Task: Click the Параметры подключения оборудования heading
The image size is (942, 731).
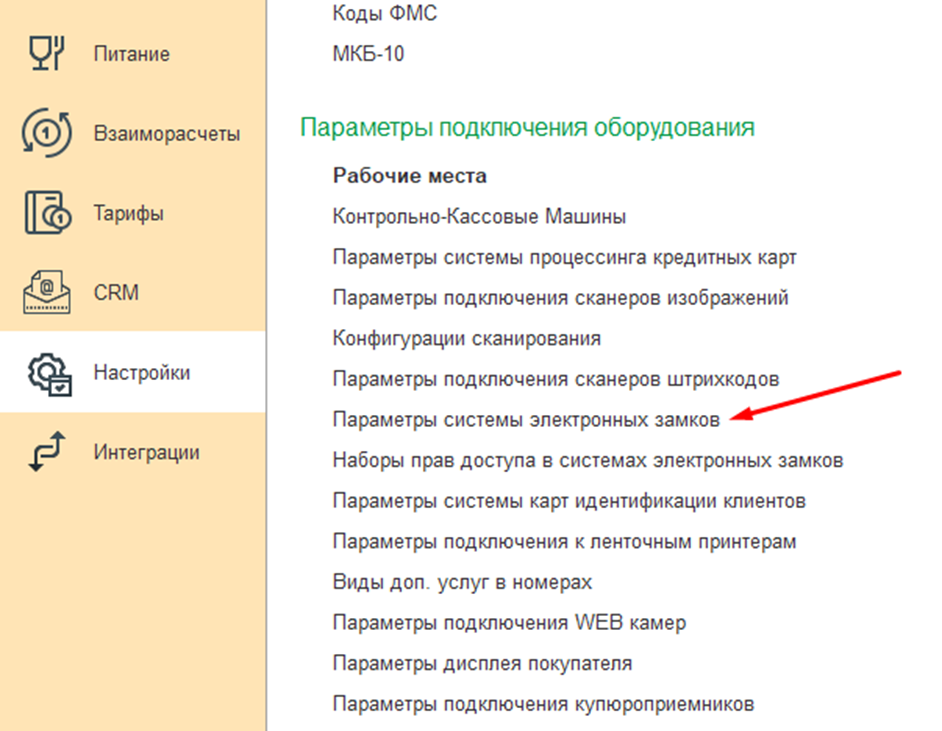Action: click(x=527, y=127)
